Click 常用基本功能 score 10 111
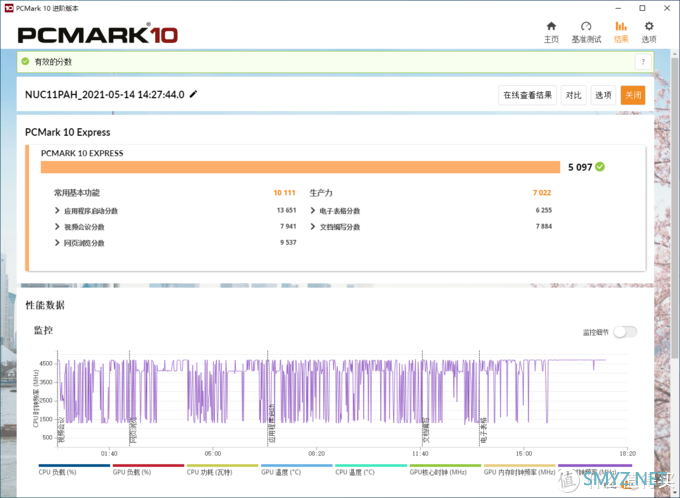Image resolution: width=680 pixels, height=498 pixels. 284,193
